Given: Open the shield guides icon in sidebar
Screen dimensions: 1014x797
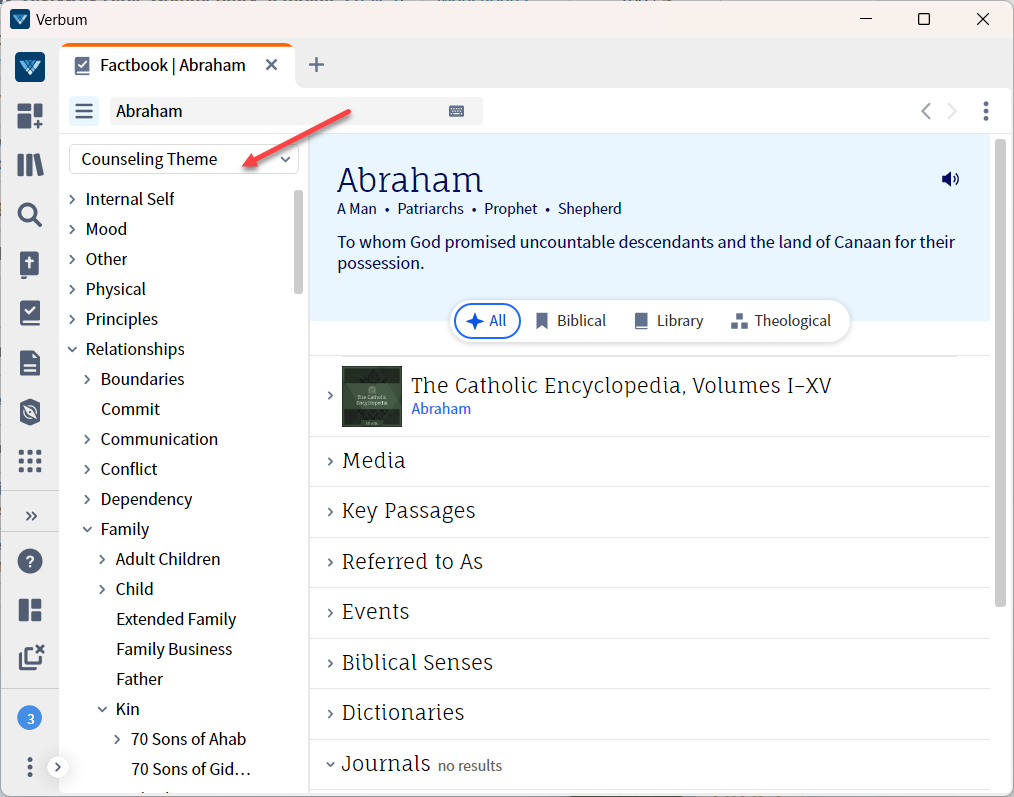Looking at the screenshot, I should 30,412.
